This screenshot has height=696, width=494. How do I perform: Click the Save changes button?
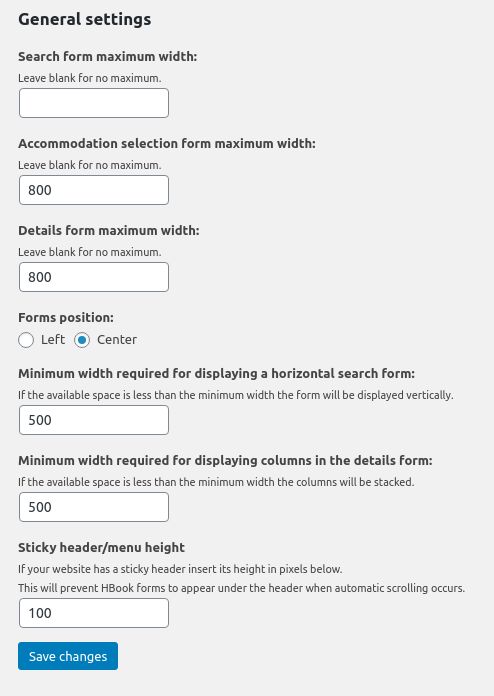coord(68,656)
